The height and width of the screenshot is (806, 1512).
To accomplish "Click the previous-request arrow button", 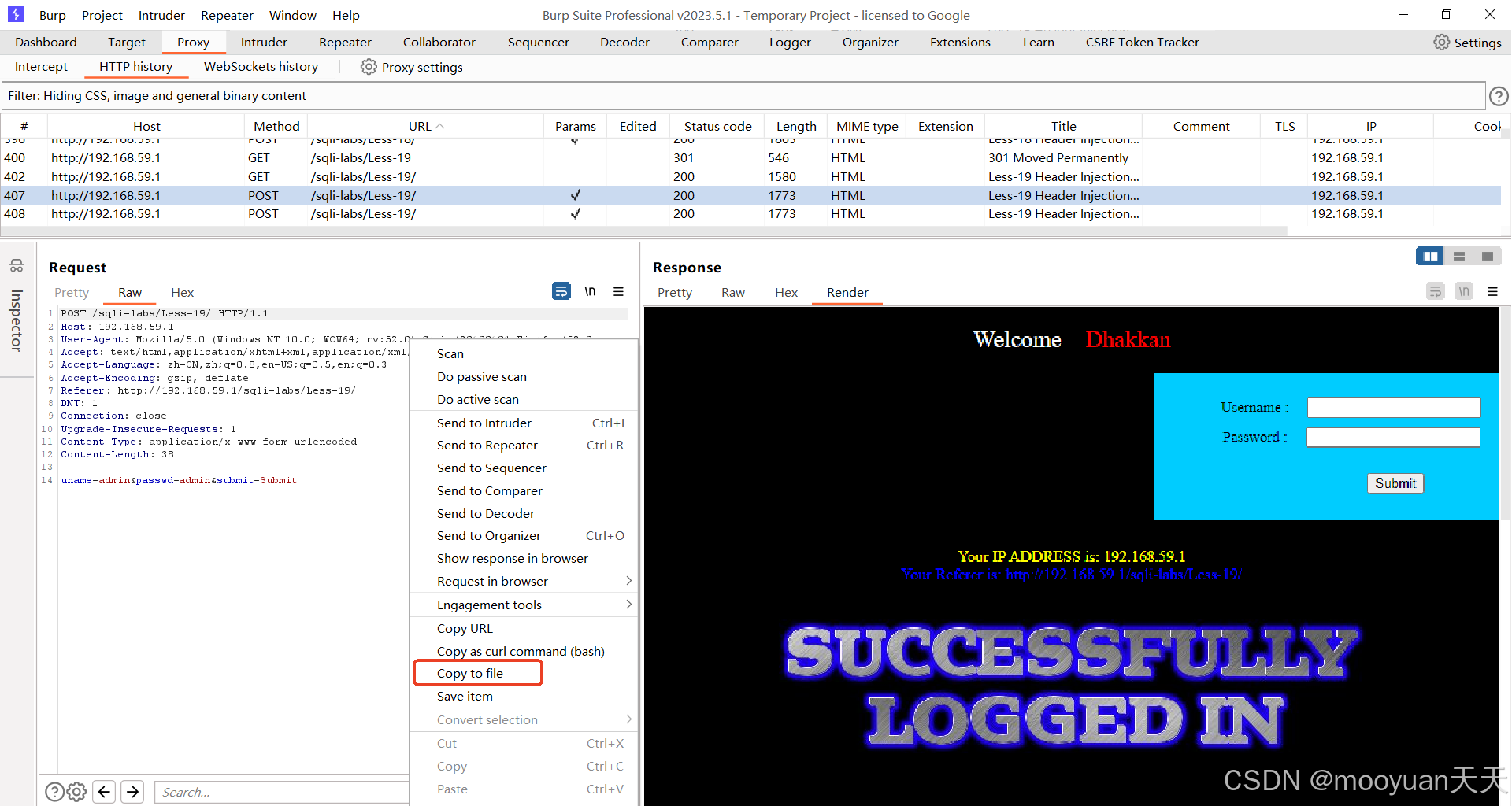I will [x=104, y=792].
